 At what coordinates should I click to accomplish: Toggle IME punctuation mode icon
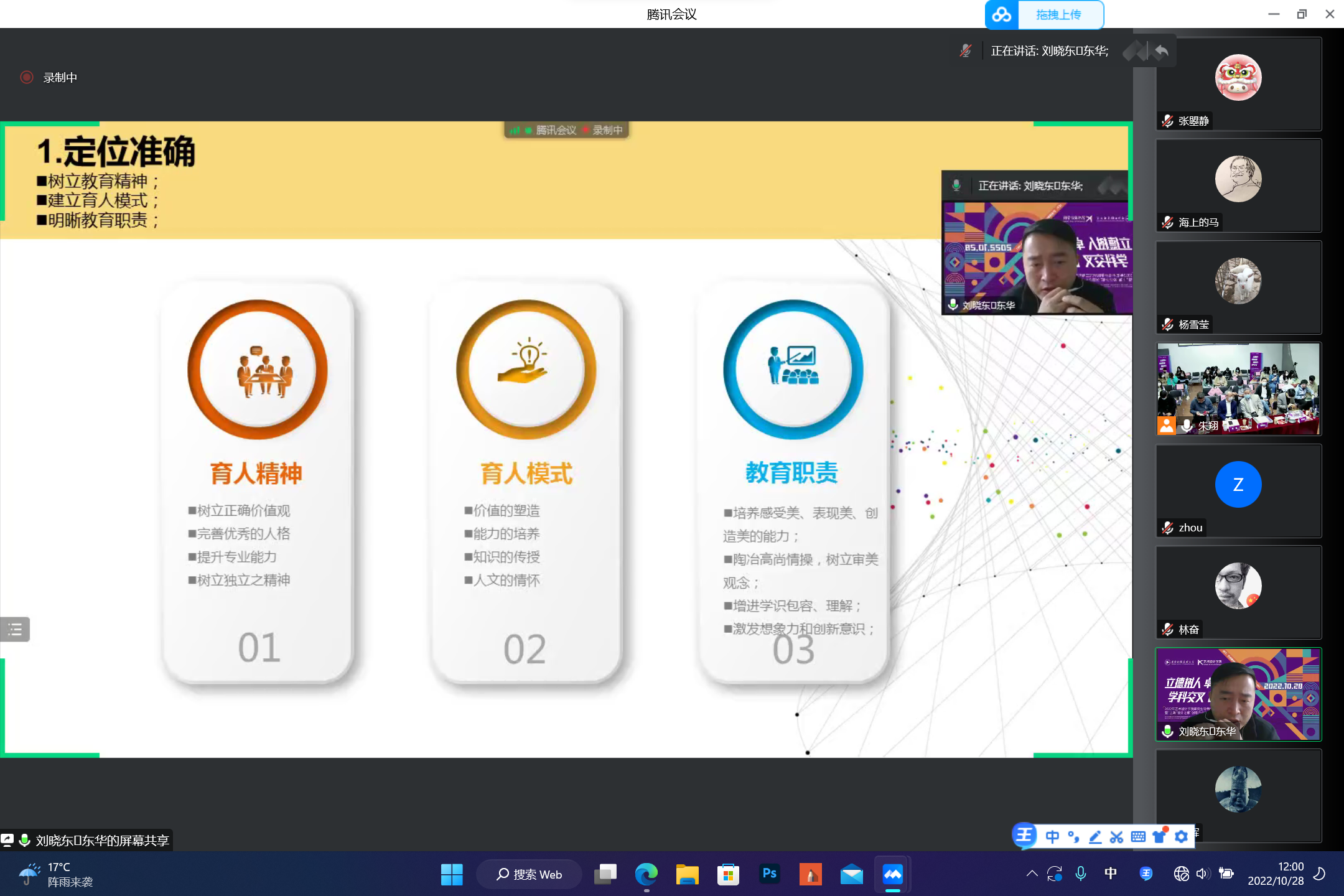click(x=1073, y=837)
